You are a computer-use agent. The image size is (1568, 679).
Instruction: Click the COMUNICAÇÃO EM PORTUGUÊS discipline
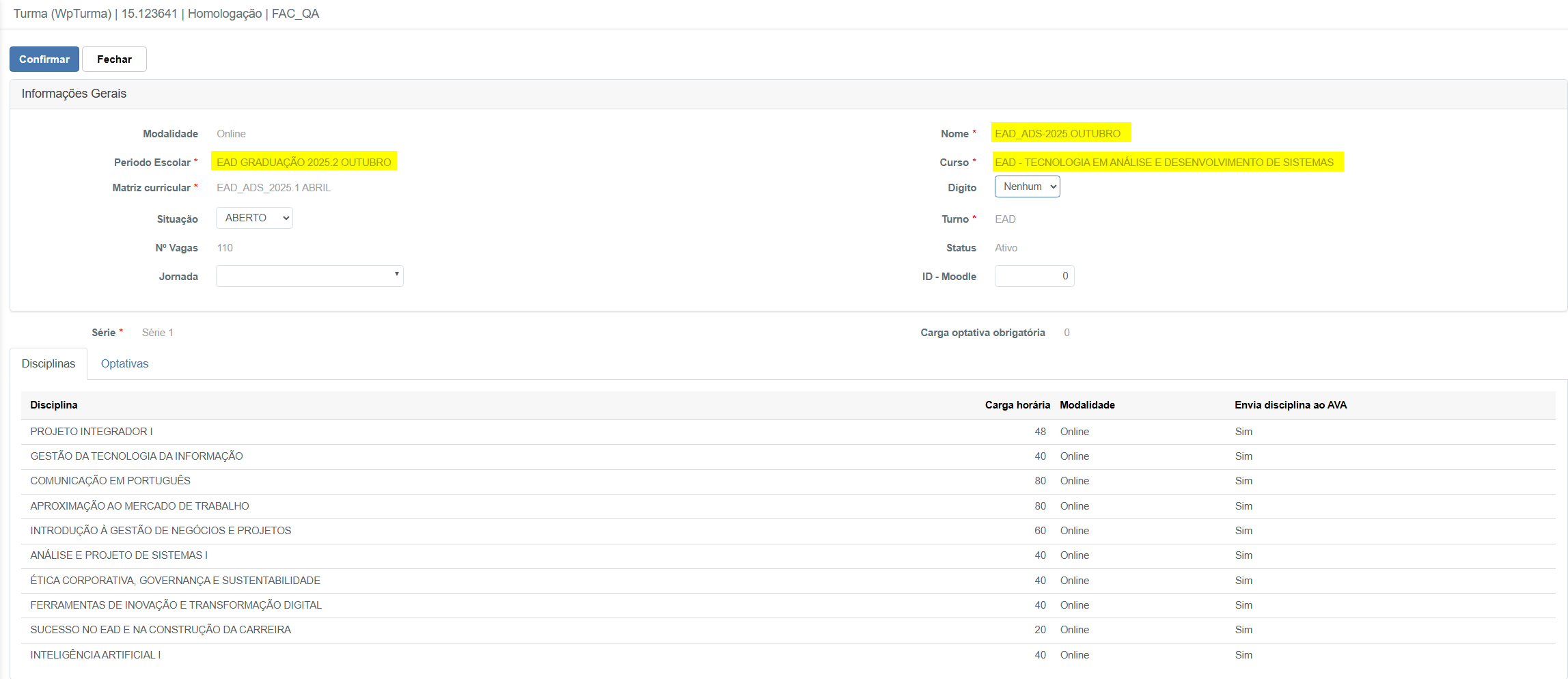111,481
